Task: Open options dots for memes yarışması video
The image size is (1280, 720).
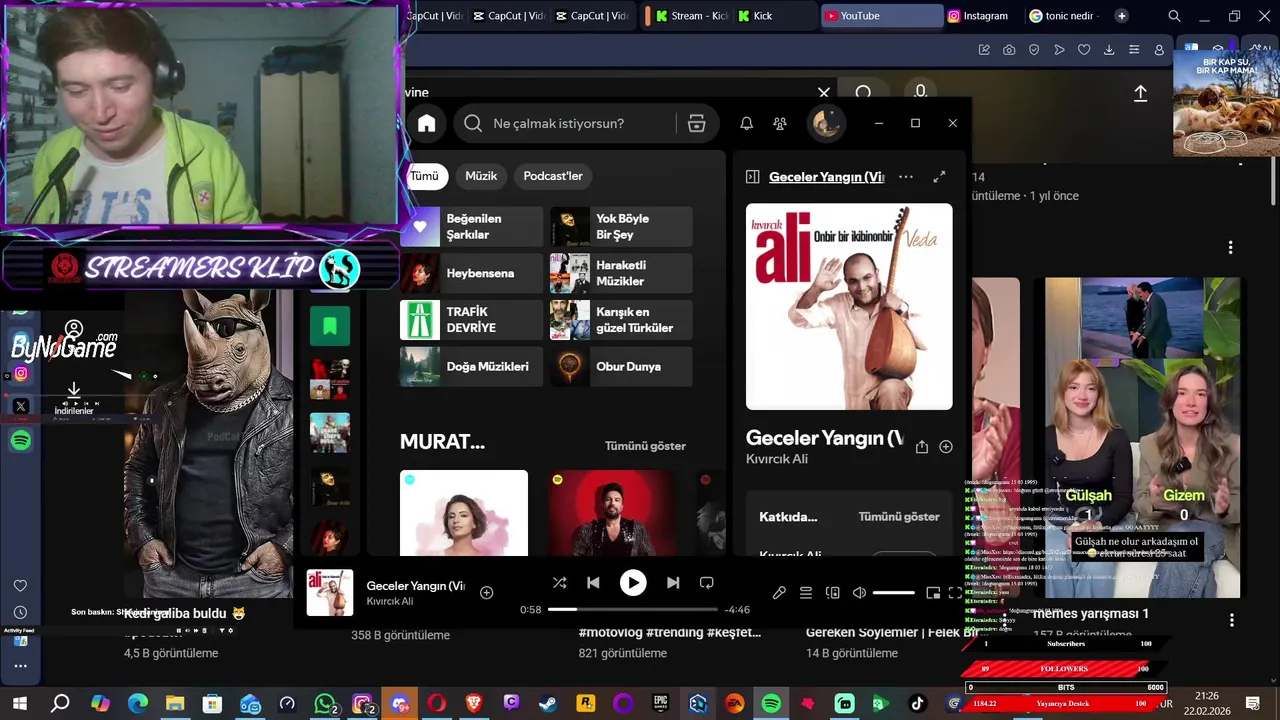Action: coord(1231,620)
